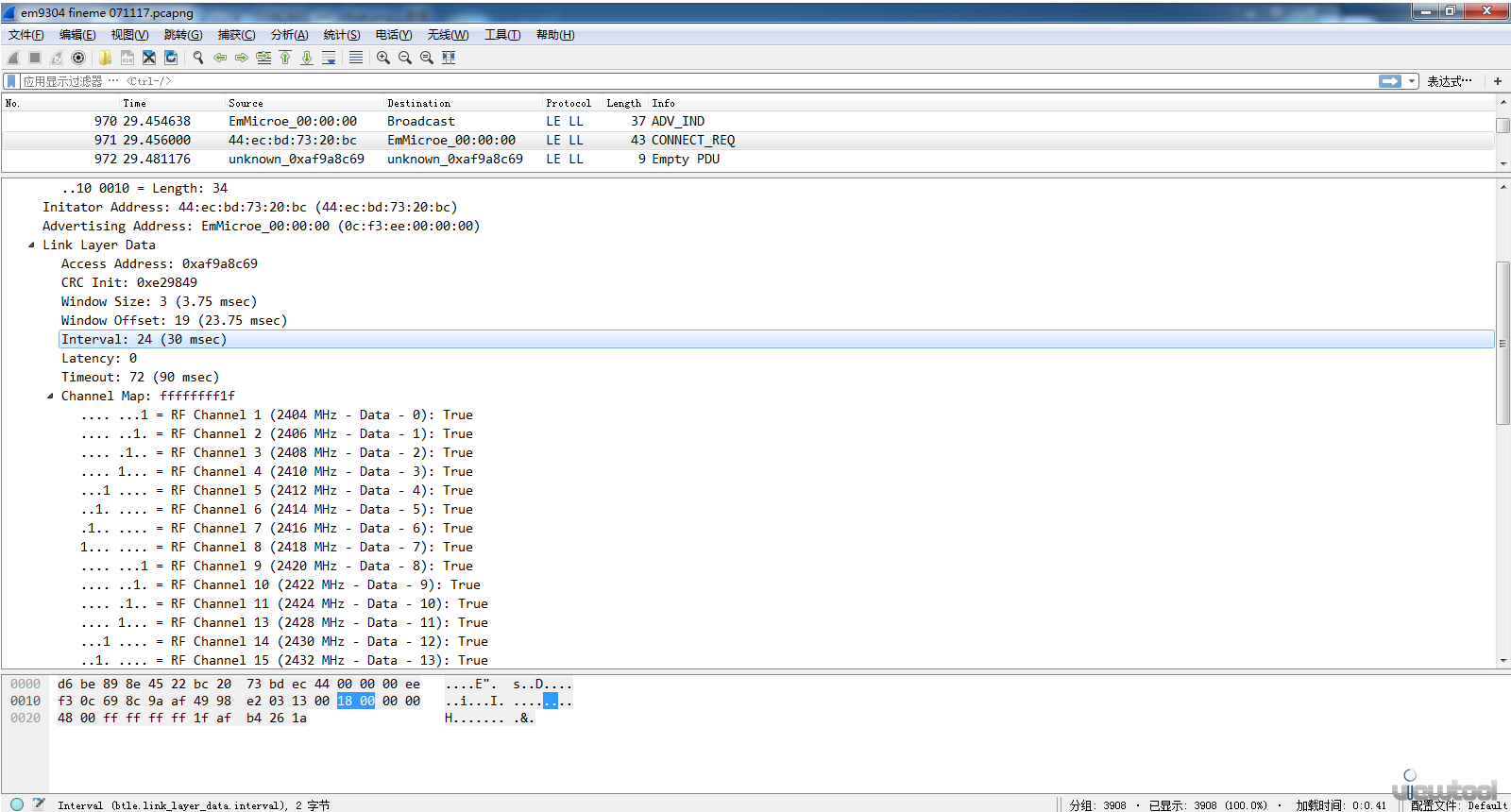
Task: Open display filter history dropdown
Action: [x=1412, y=81]
